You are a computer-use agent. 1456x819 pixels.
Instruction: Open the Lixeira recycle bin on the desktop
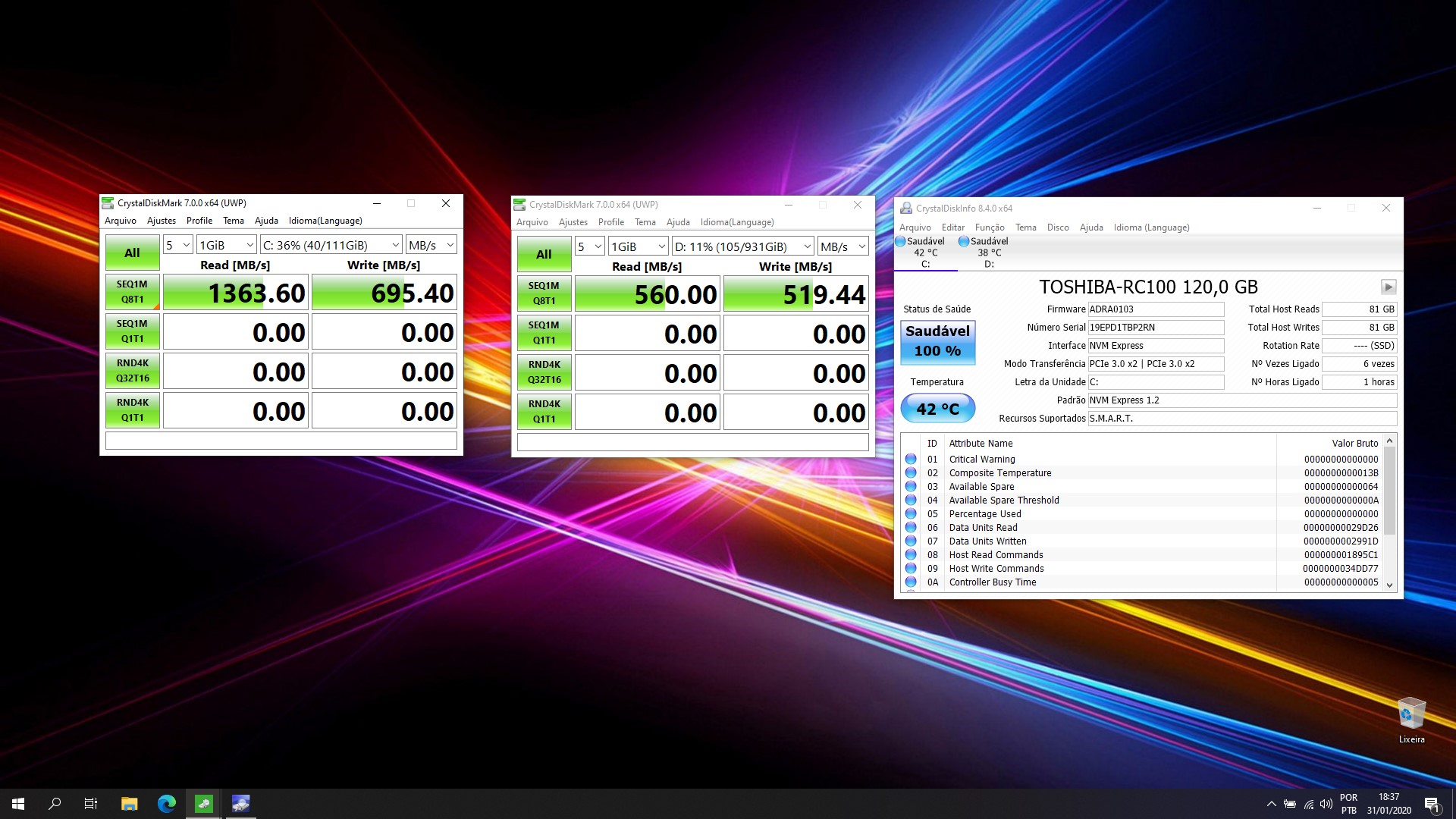click(1410, 711)
